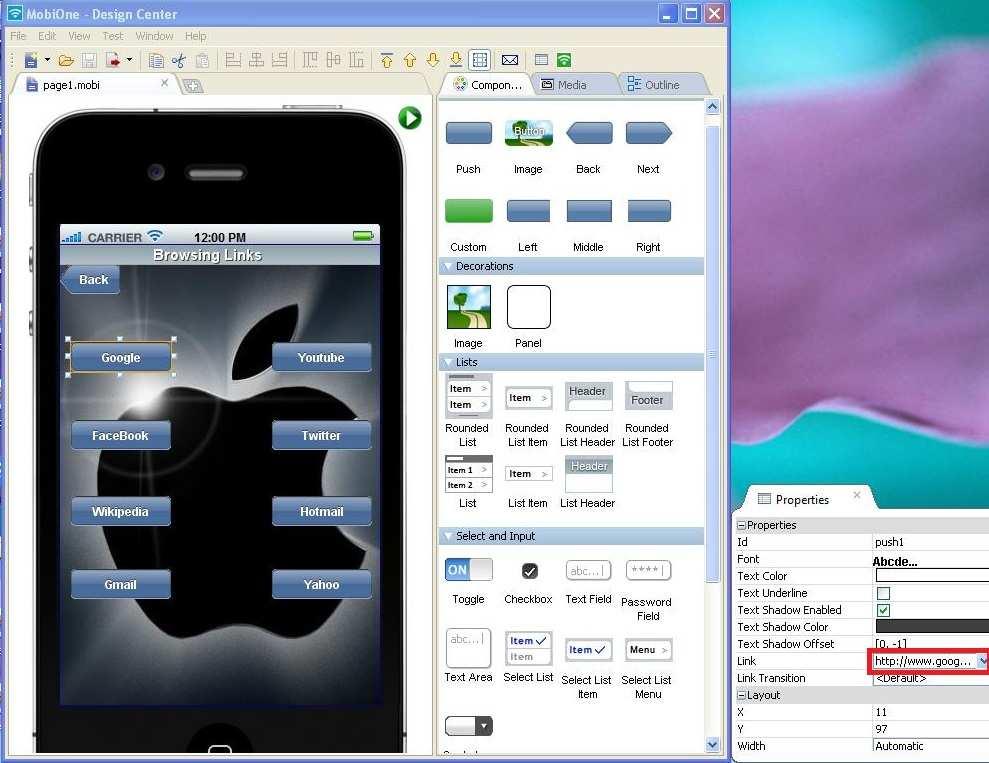The width and height of the screenshot is (989, 763).
Task: Select the Toggle ON component
Action: click(469, 570)
